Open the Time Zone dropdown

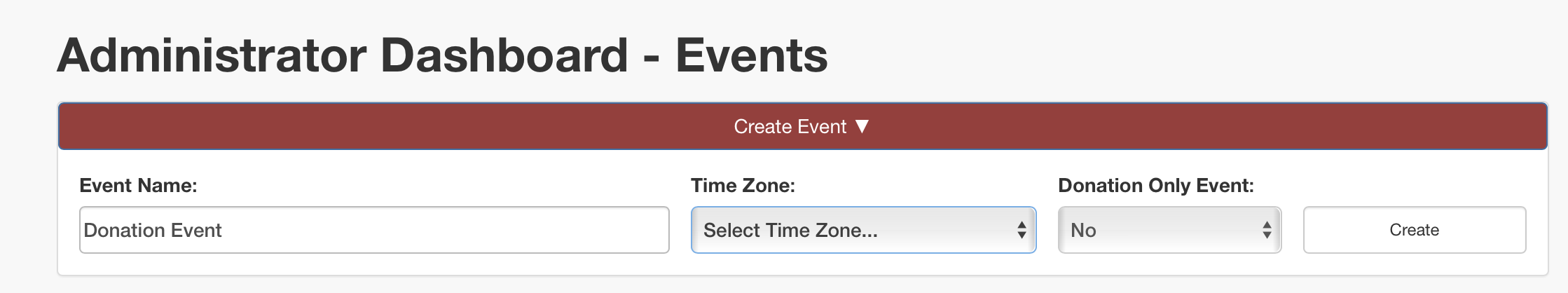coord(863,230)
